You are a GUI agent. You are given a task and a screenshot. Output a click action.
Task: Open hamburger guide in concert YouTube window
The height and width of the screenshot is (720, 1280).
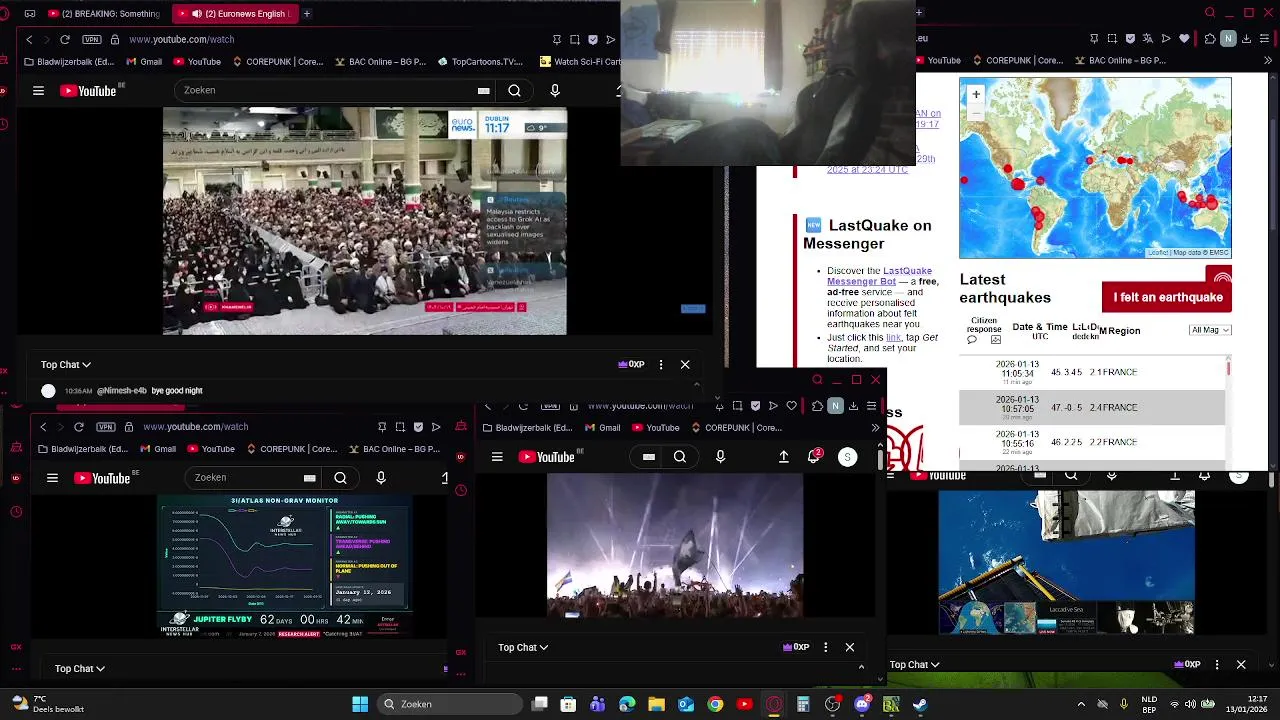[x=497, y=457]
